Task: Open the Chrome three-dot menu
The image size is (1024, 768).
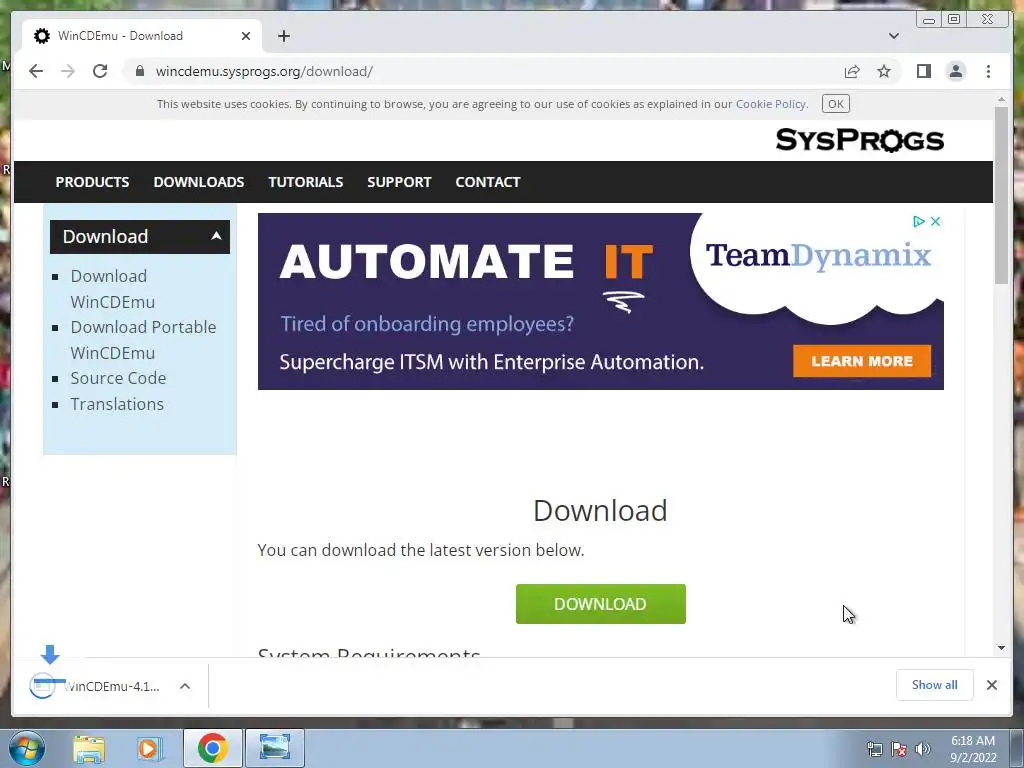Action: click(988, 71)
